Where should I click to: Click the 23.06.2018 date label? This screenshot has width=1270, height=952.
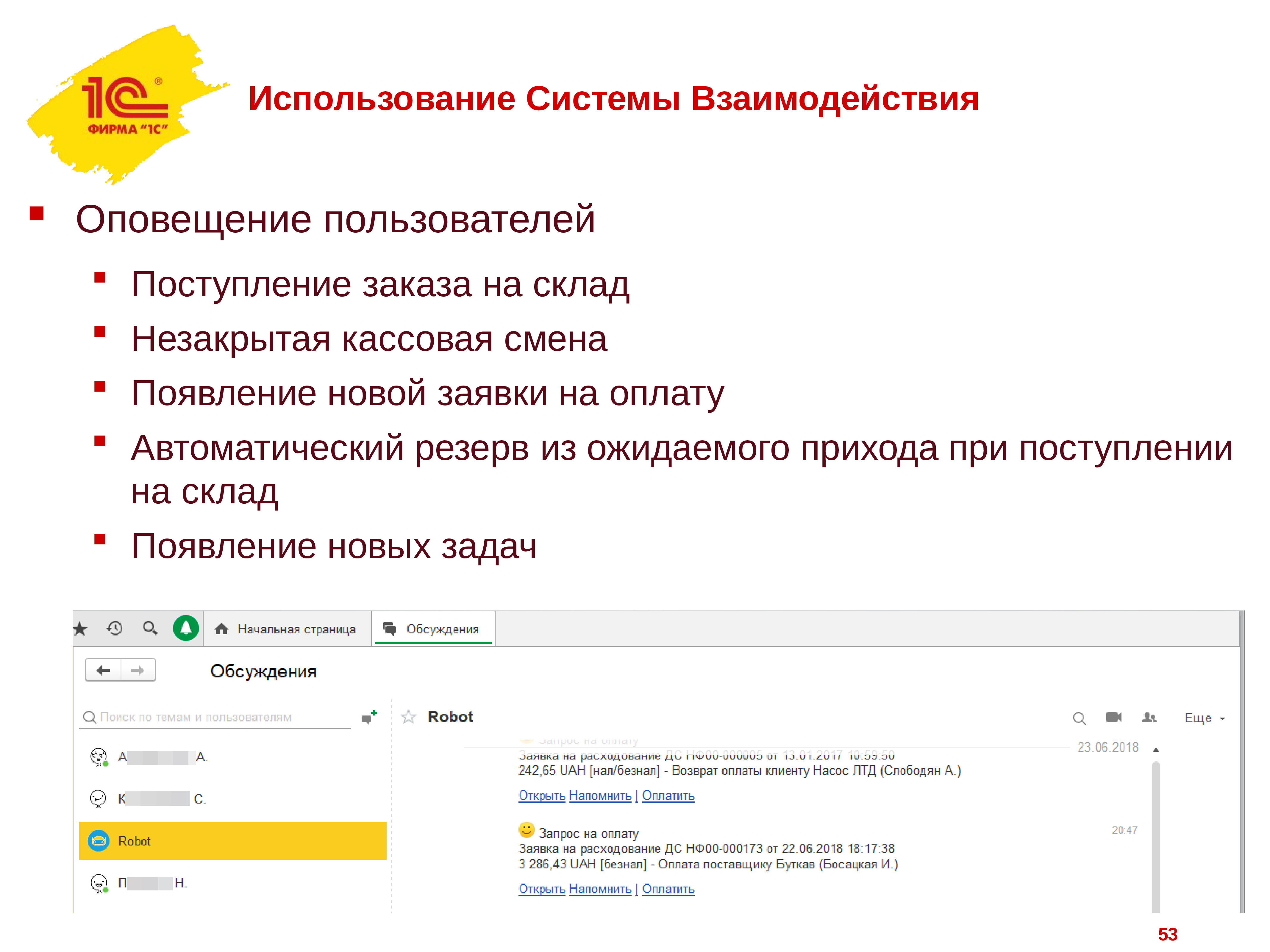[1107, 747]
